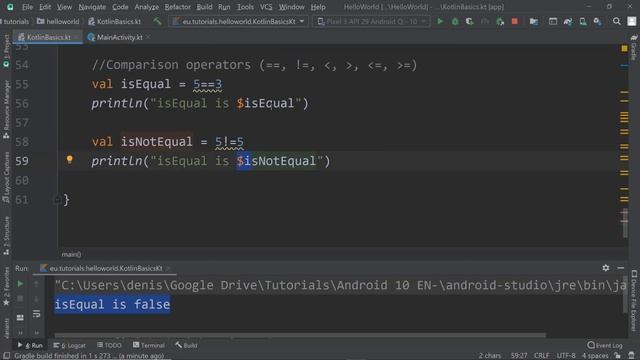Screen dimensions: 640x360
Task: Open device selector Pixel 3 API 29
Action: coord(371,21)
